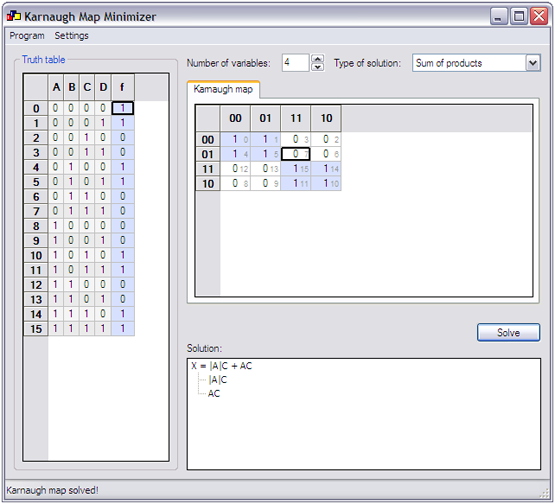Toggle Karnaugh map cell number 10
This screenshot has height=504, width=555.
(326, 183)
